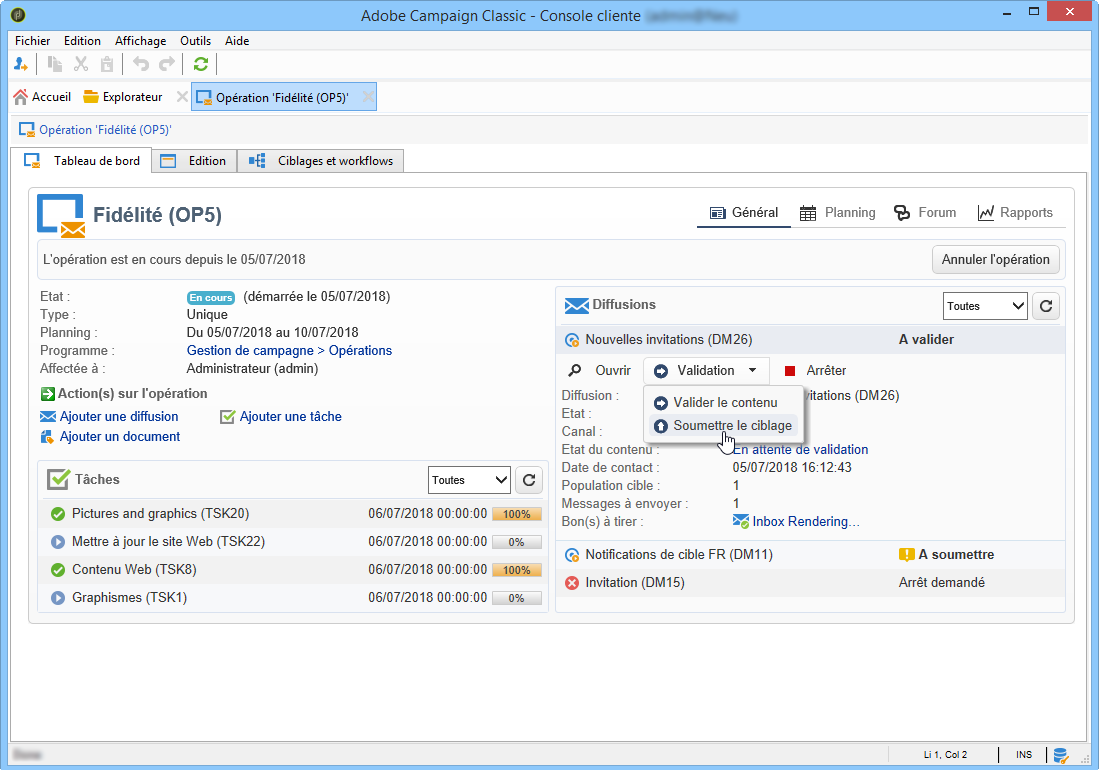
Task: Click Ajouter un document link
Action: pyautogui.click(x=120, y=437)
